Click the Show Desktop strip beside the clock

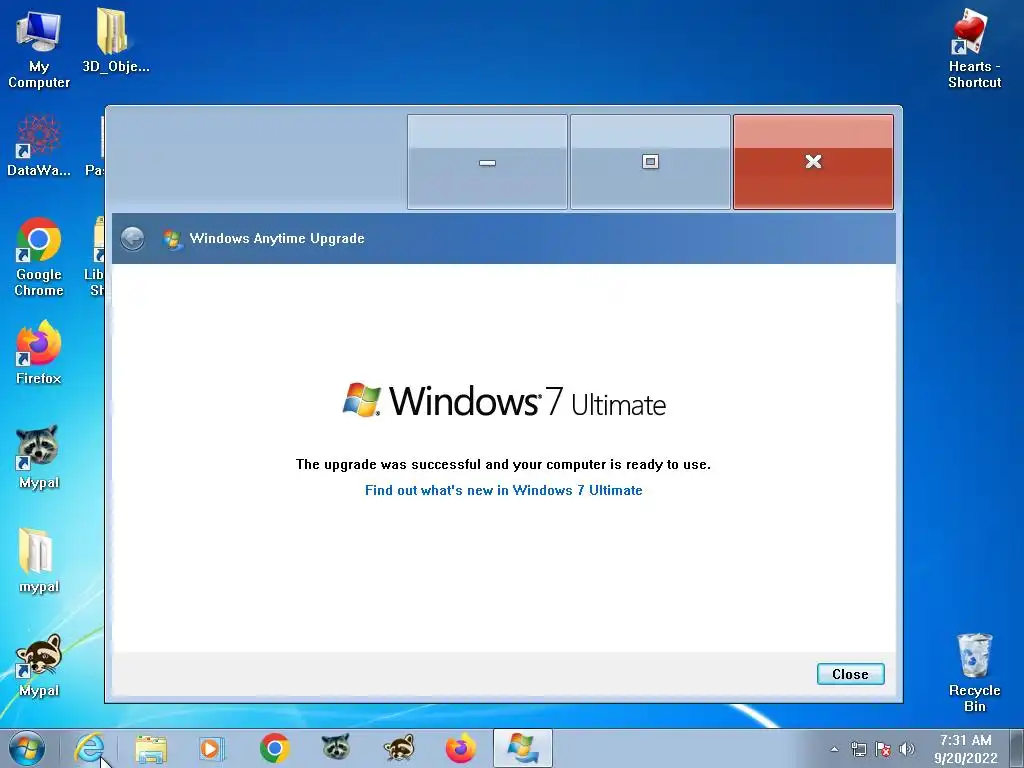click(1016, 748)
